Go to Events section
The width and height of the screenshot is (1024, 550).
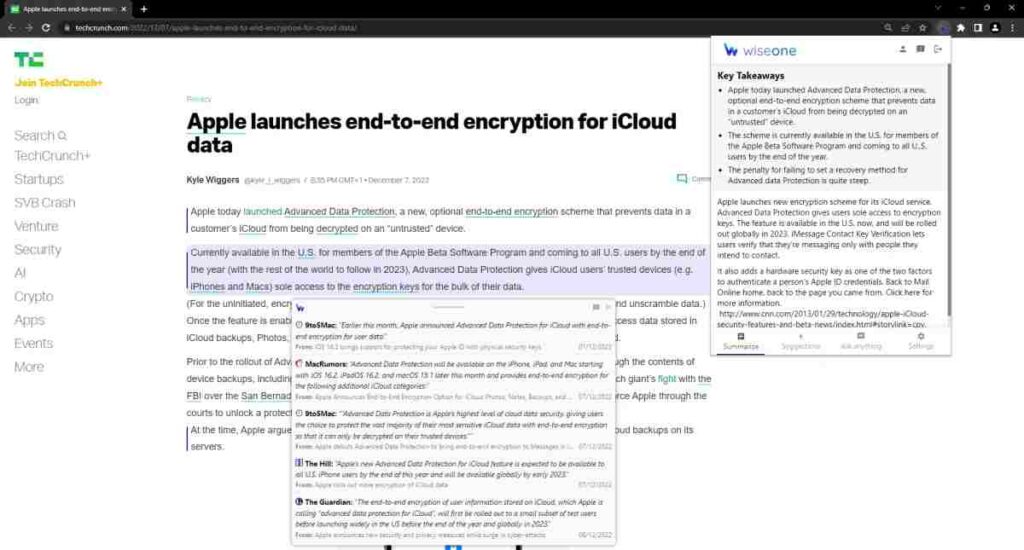[x=33, y=343]
